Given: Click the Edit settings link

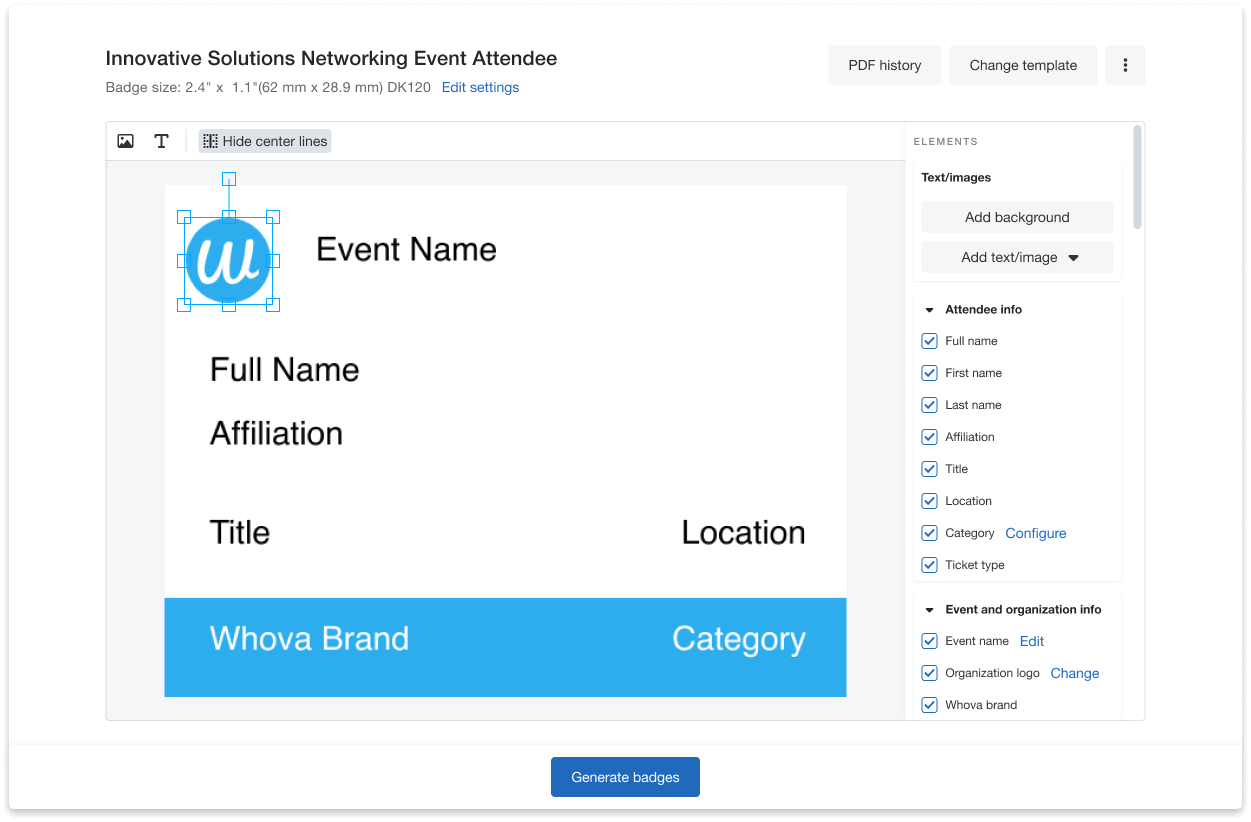Looking at the screenshot, I should (480, 87).
